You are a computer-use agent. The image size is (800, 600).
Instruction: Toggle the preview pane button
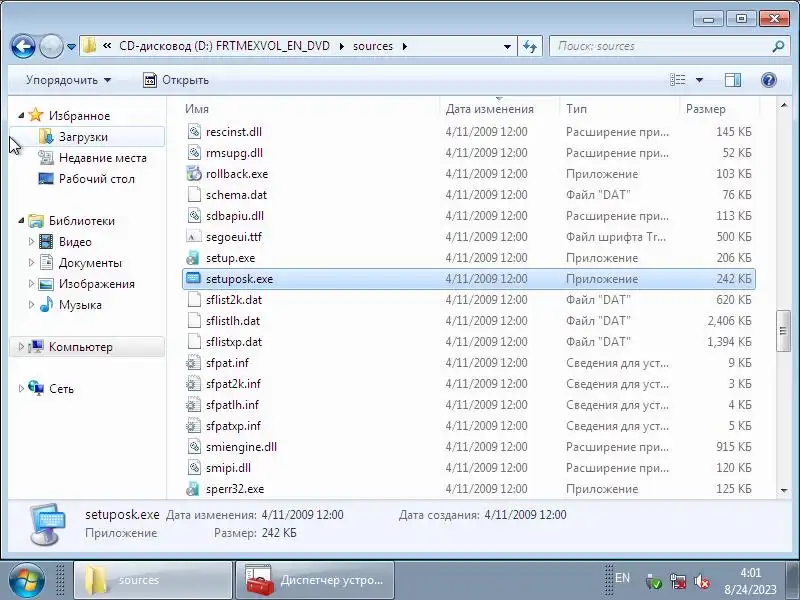tap(733, 80)
